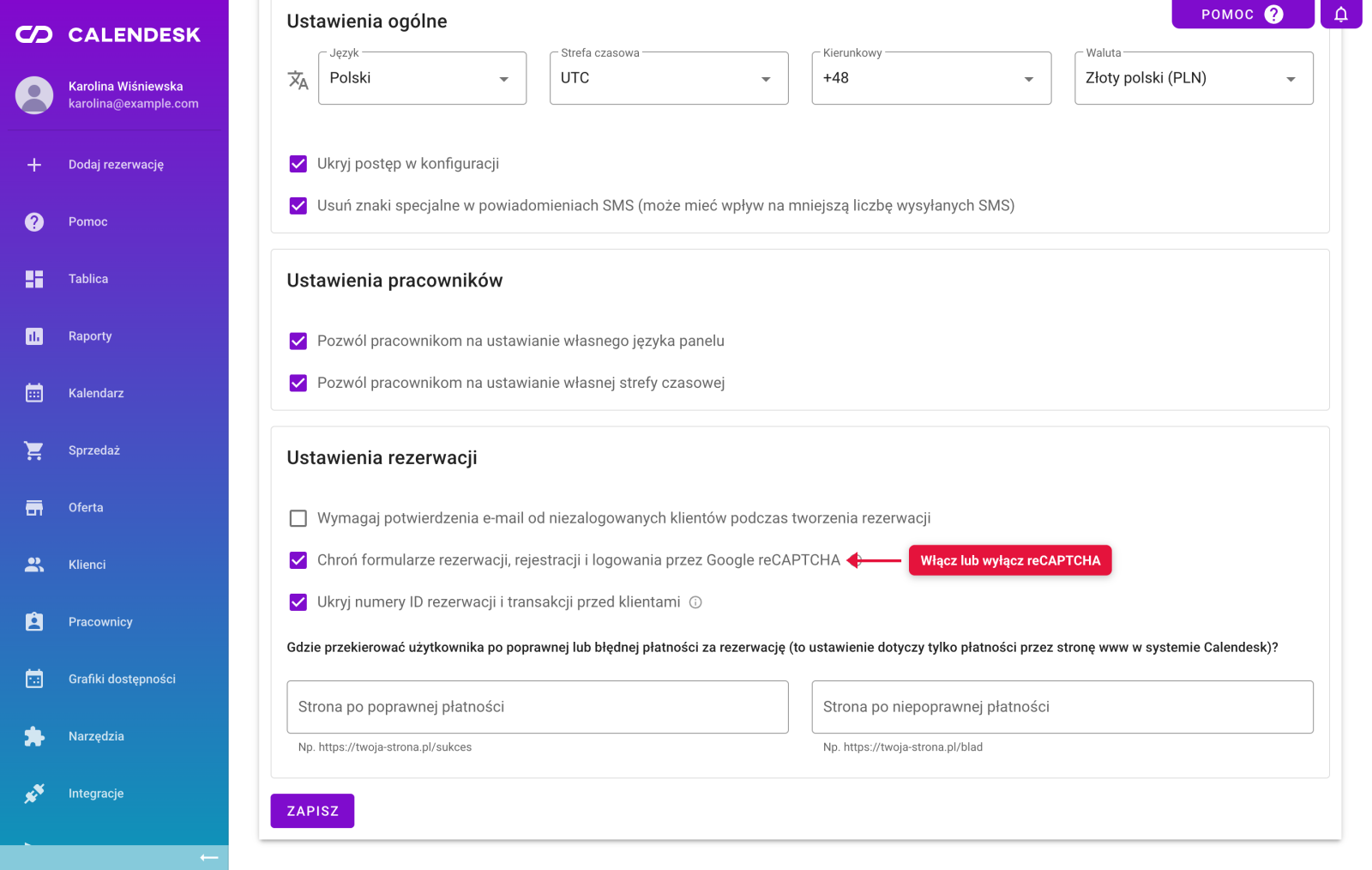Click the karolina@example.com account text
1372x870 pixels.
[134, 104]
